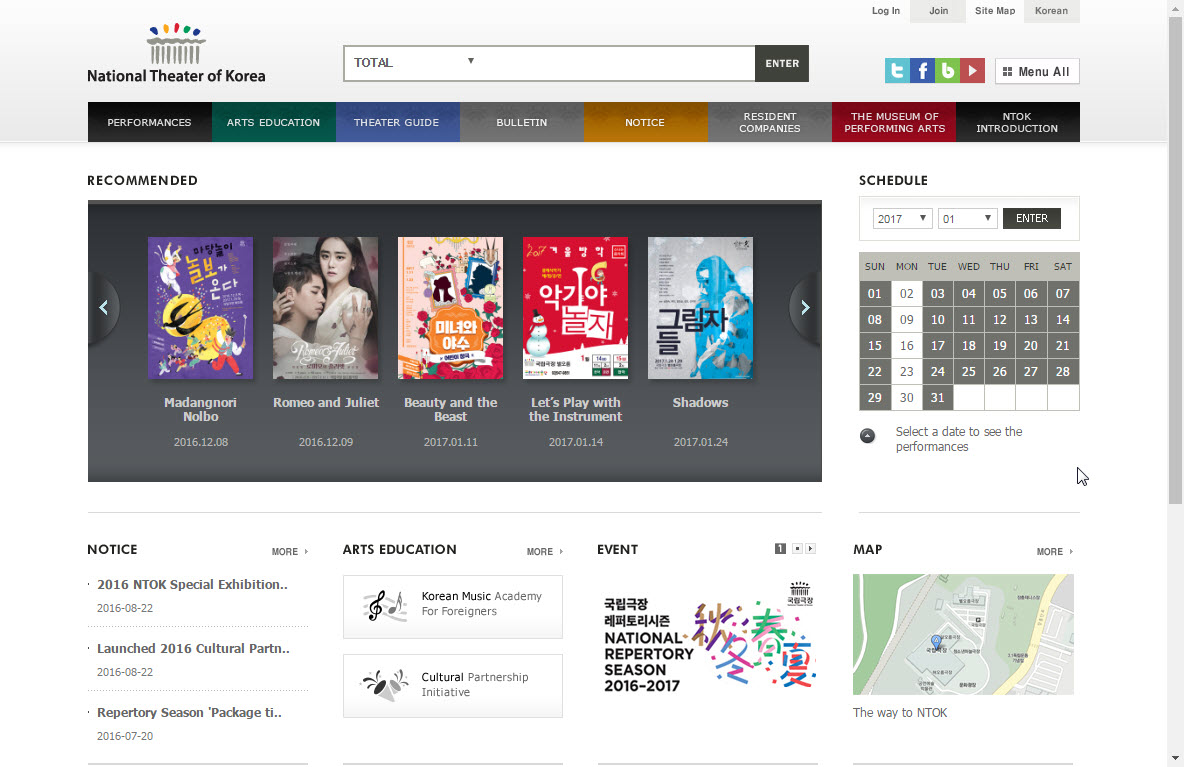The height and width of the screenshot is (767, 1184).
Task: Open the red YouTube play icon
Action: point(972,71)
